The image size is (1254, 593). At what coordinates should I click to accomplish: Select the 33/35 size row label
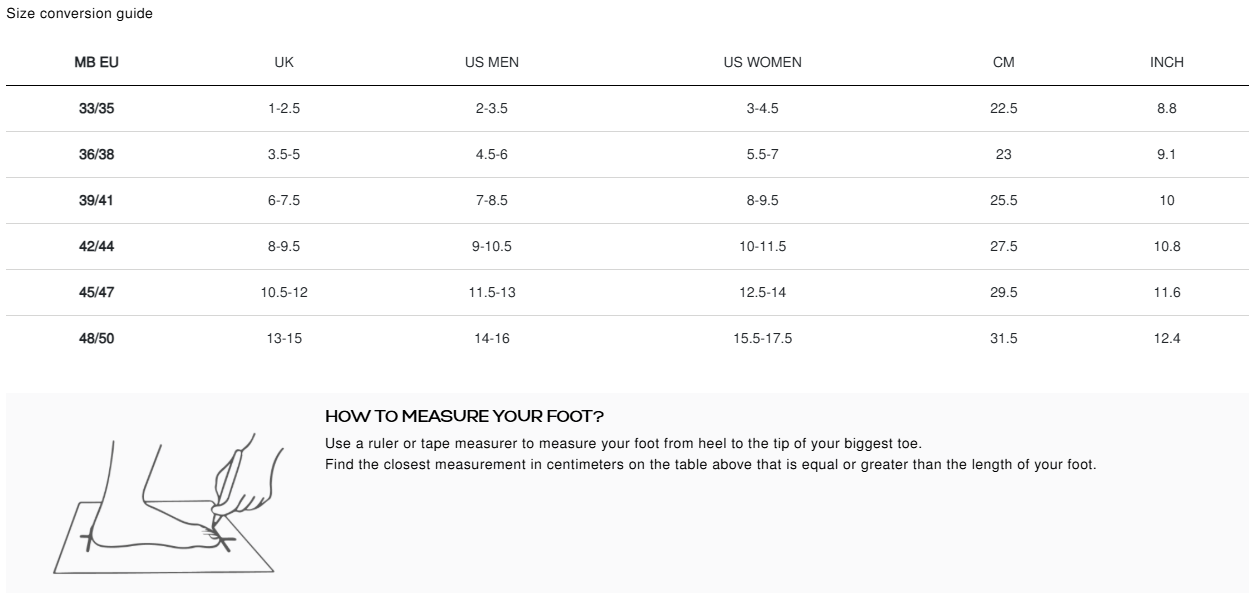(97, 108)
